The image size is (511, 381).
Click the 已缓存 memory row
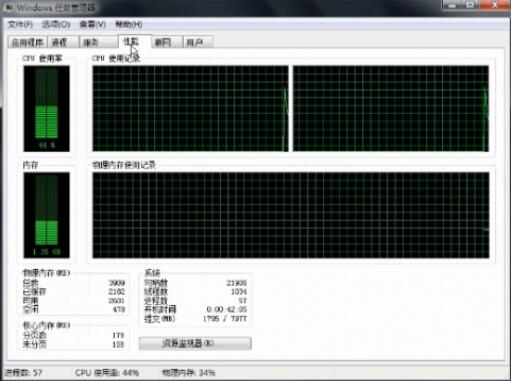pyautogui.click(x=74, y=292)
